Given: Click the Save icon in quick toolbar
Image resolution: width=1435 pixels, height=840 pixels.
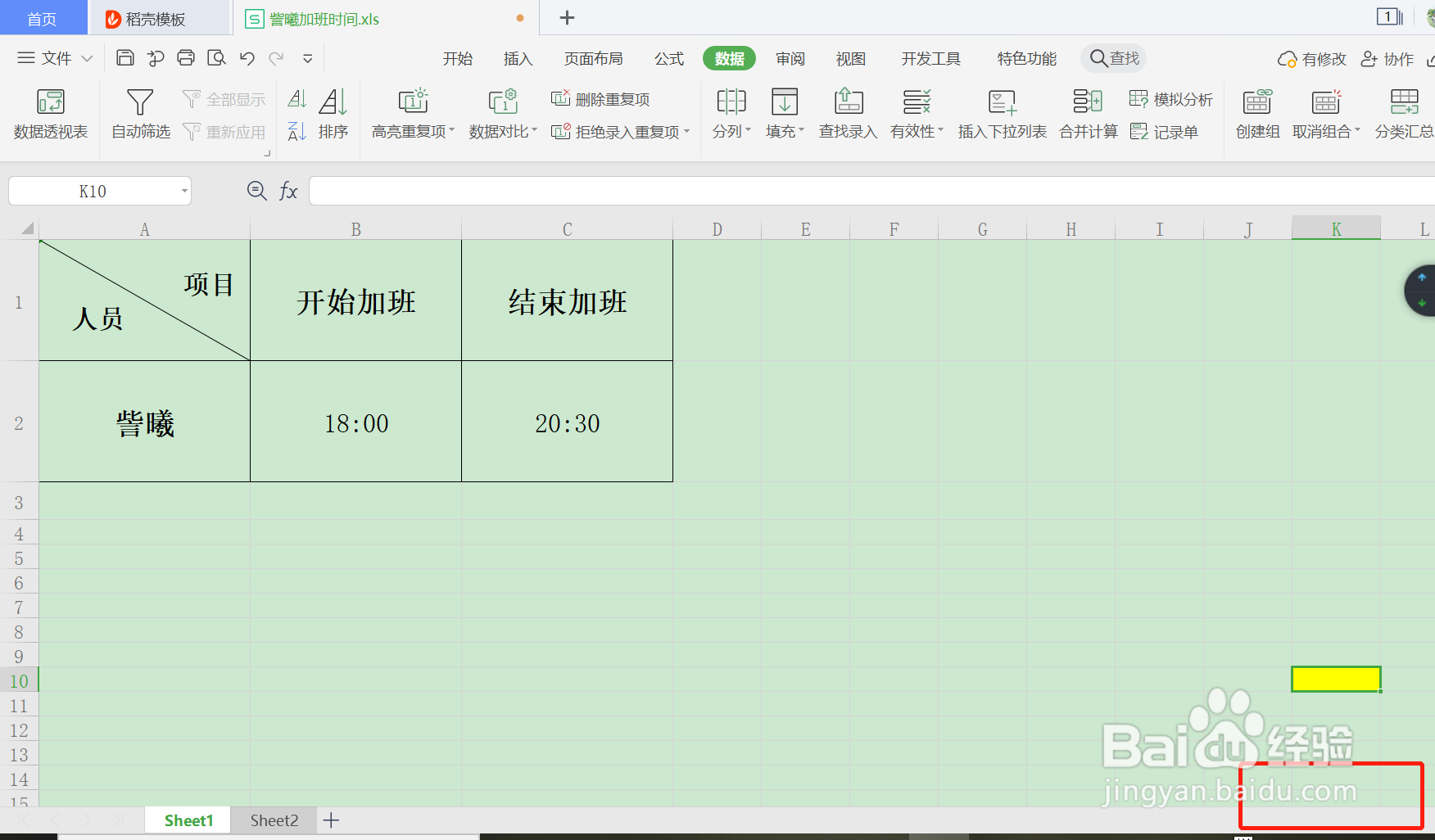Looking at the screenshot, I should [125, 58].
